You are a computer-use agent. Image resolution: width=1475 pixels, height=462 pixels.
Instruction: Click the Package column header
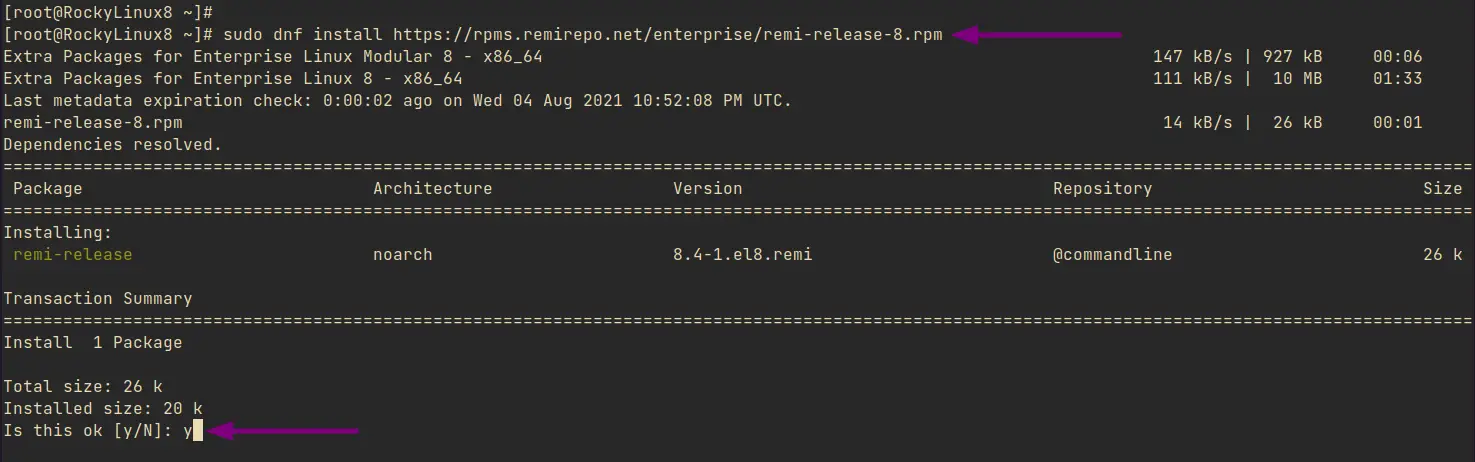(x=48, y=189)
